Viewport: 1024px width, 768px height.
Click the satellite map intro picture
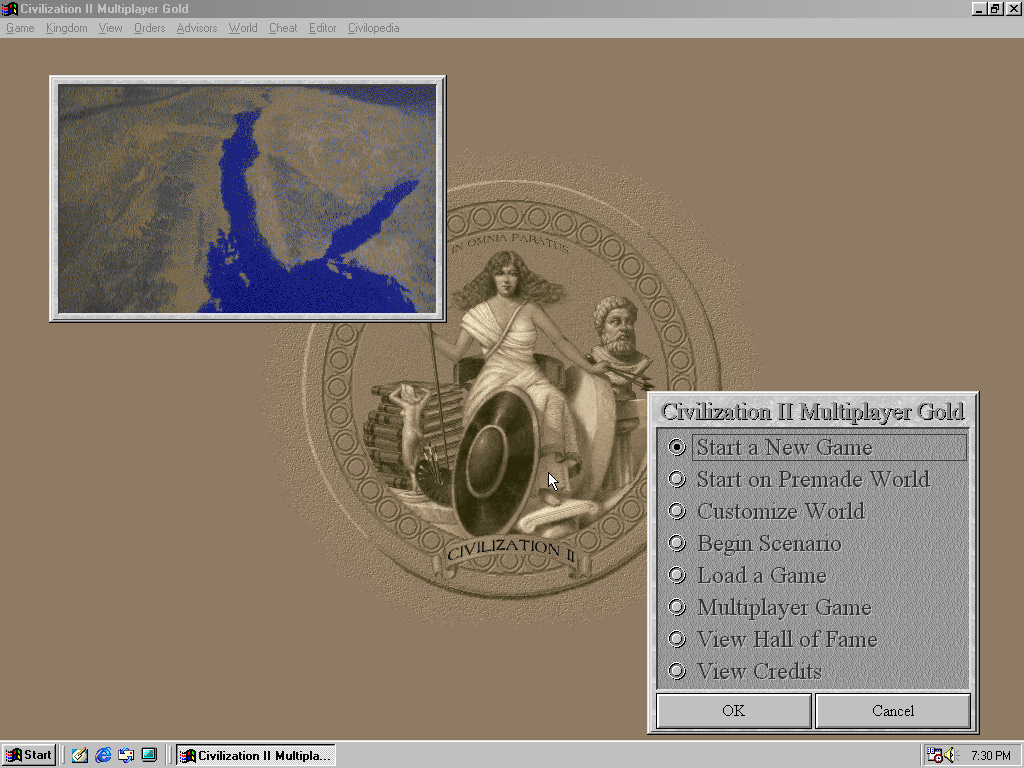click(x=248, y=199)
